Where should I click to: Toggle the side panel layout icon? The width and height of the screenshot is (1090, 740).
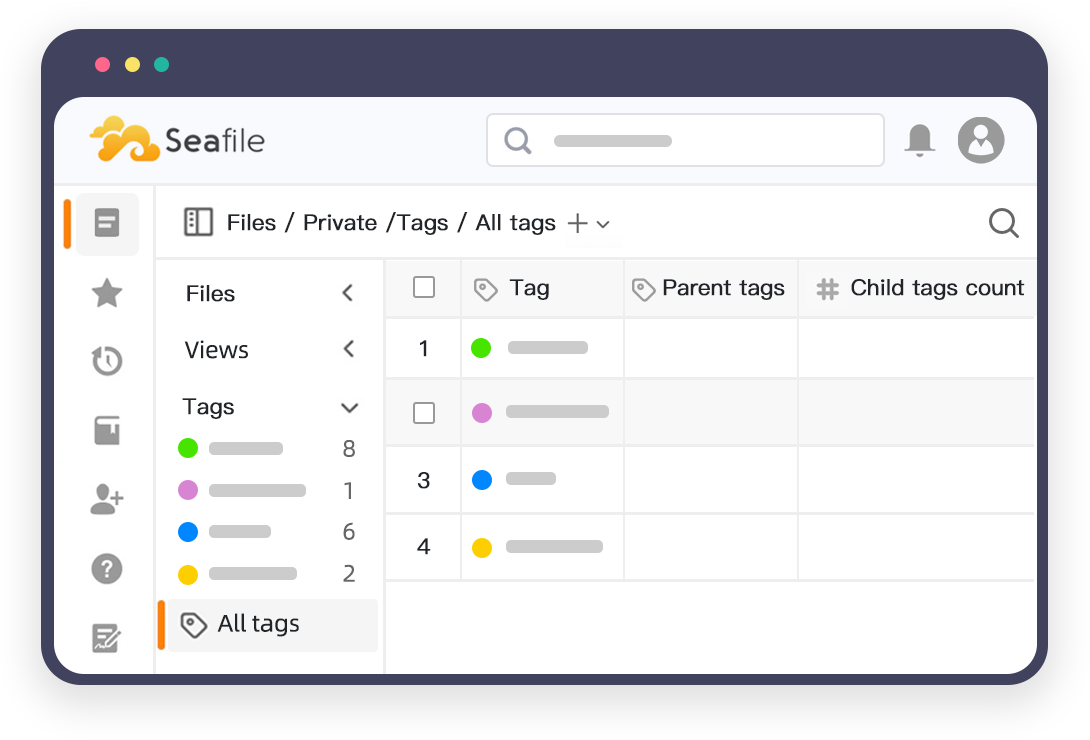pos(198,222)
